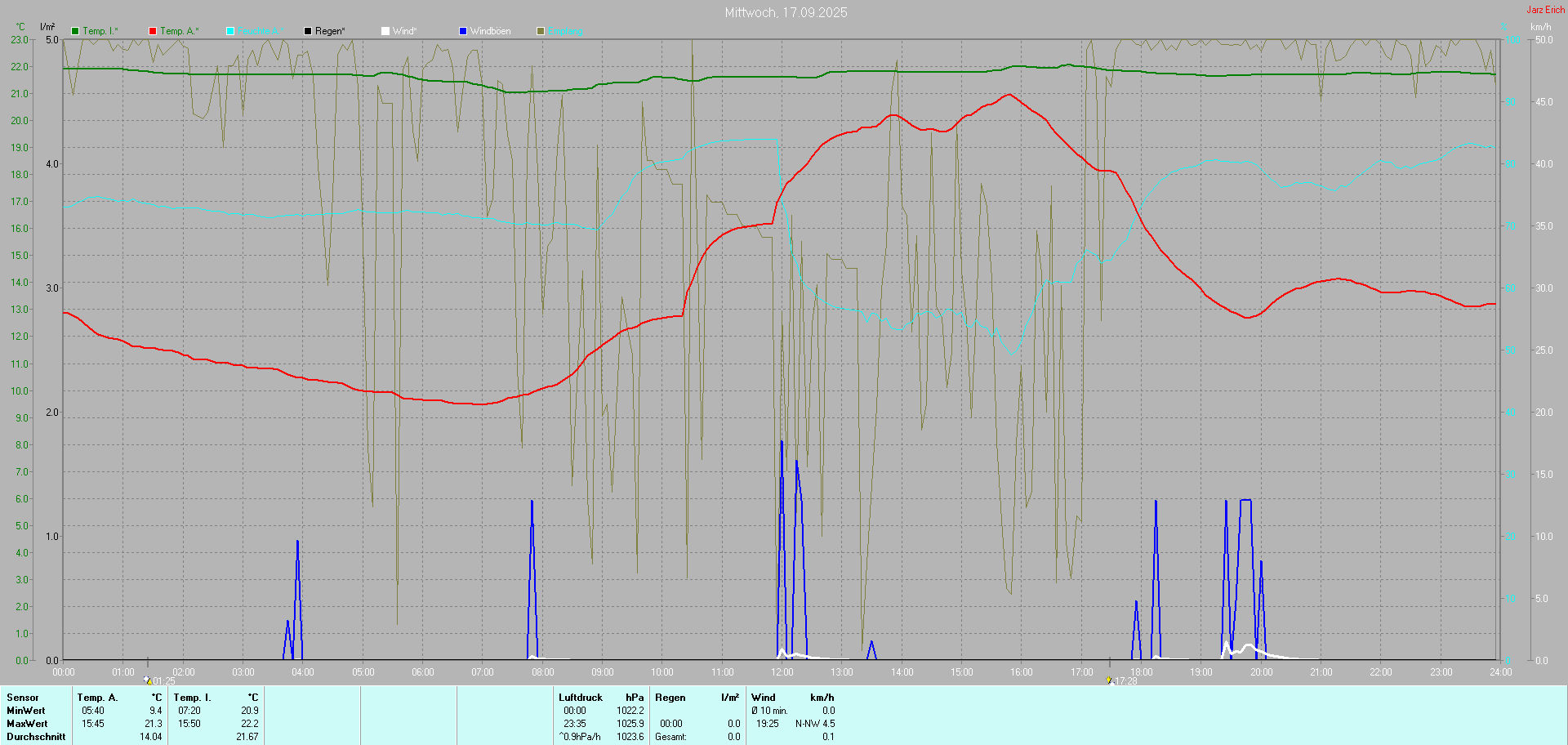Click the Jarz Erich label
This screenshot has width=1568, height=745.
point(1545,10)
